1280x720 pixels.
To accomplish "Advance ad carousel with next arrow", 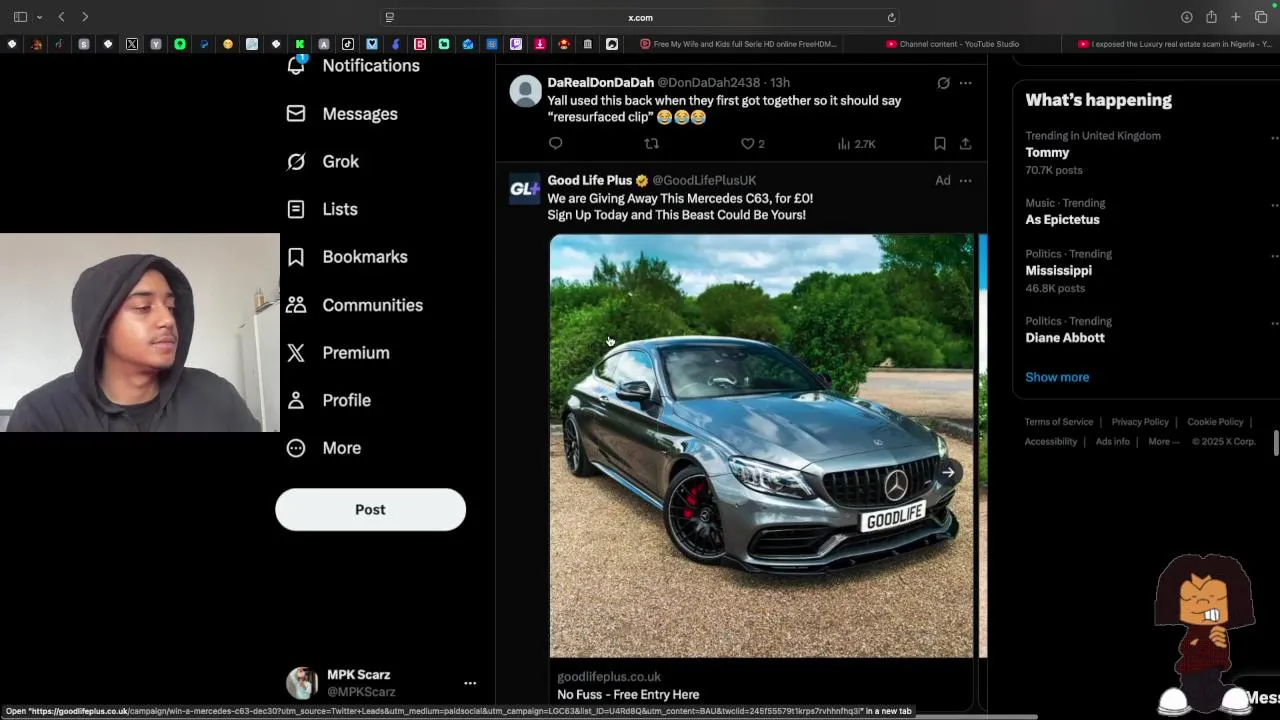I will [x=948, y=473].
